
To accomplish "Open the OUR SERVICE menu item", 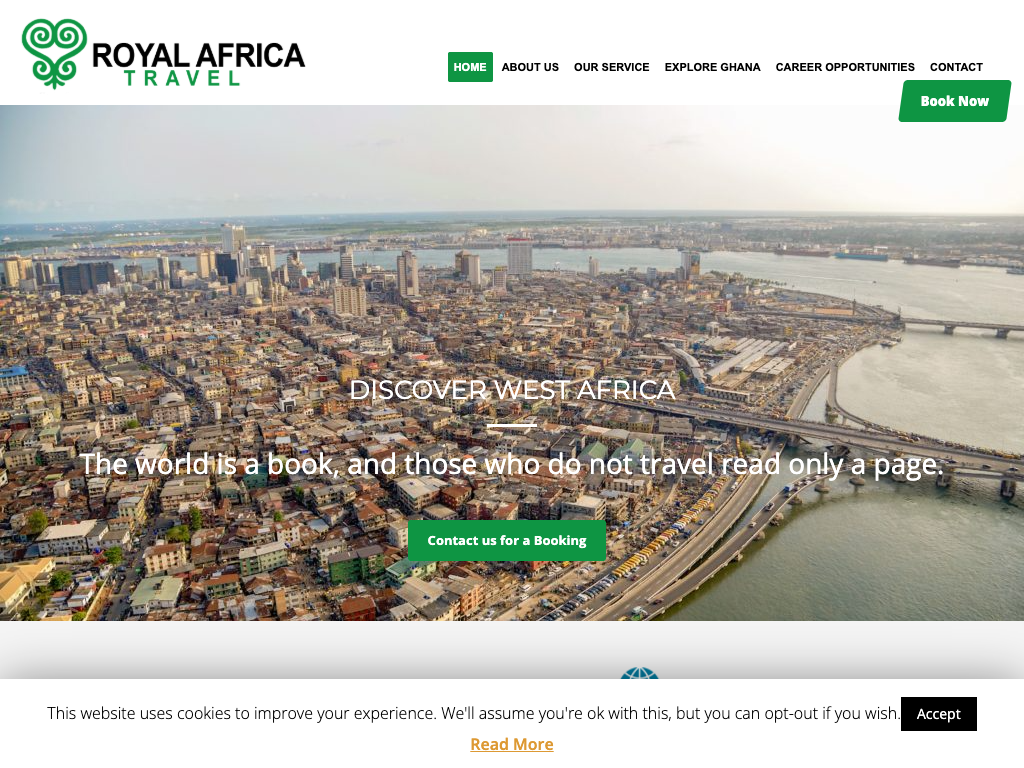I will click(612, 67).
